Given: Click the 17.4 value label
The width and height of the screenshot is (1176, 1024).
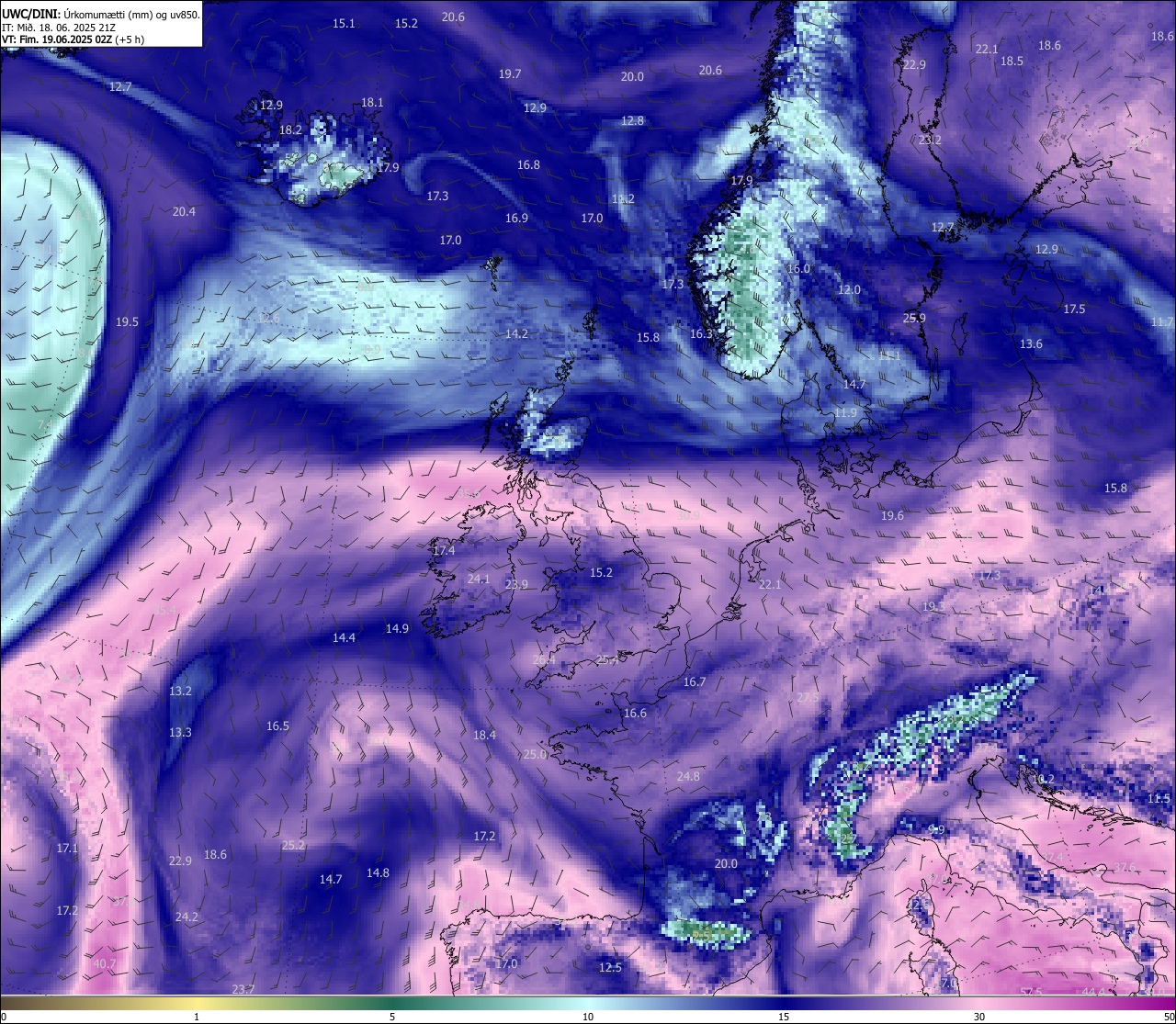Looking at the screenshot, I should [x=444, y=550].
